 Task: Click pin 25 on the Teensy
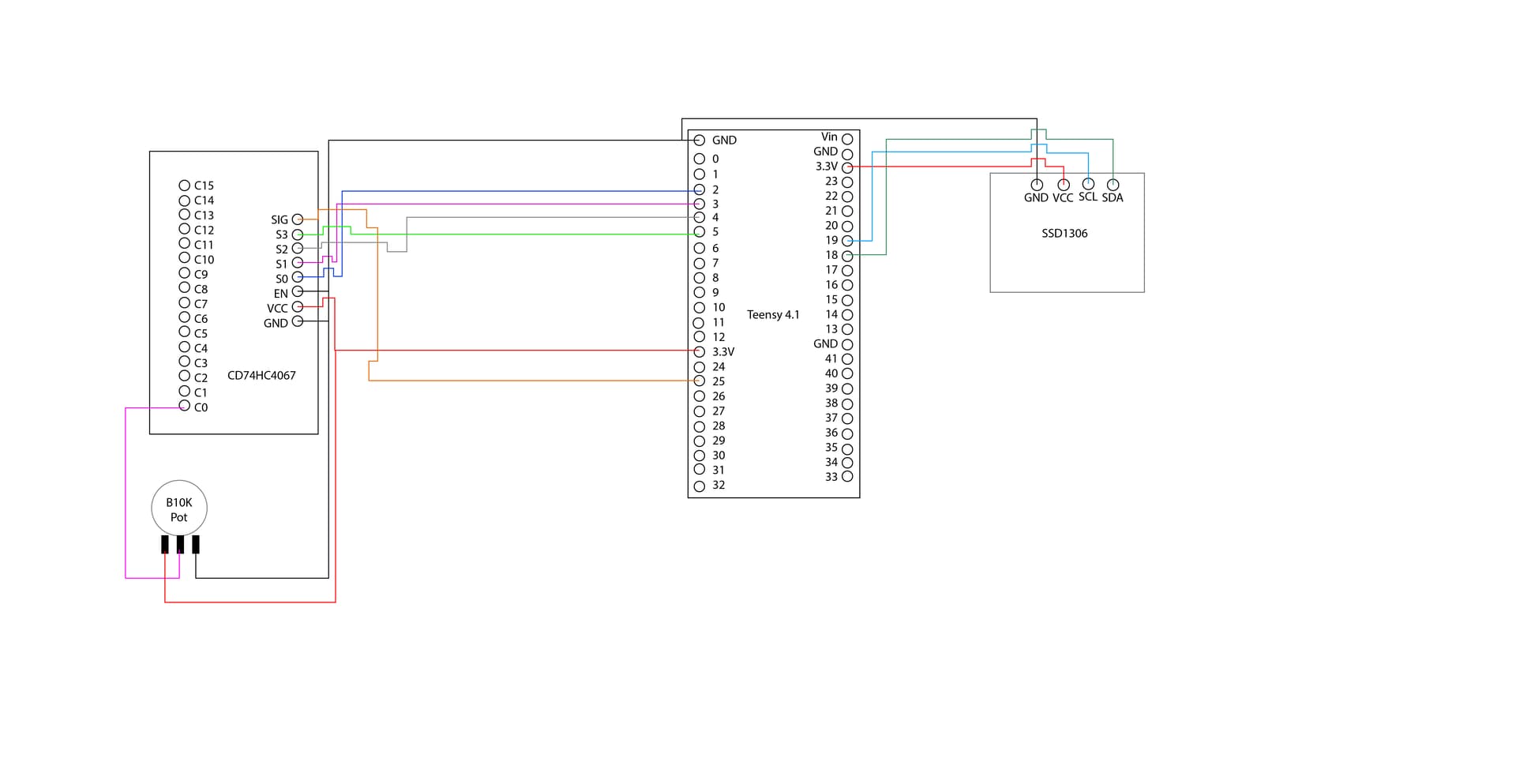(x=700, y=381)
